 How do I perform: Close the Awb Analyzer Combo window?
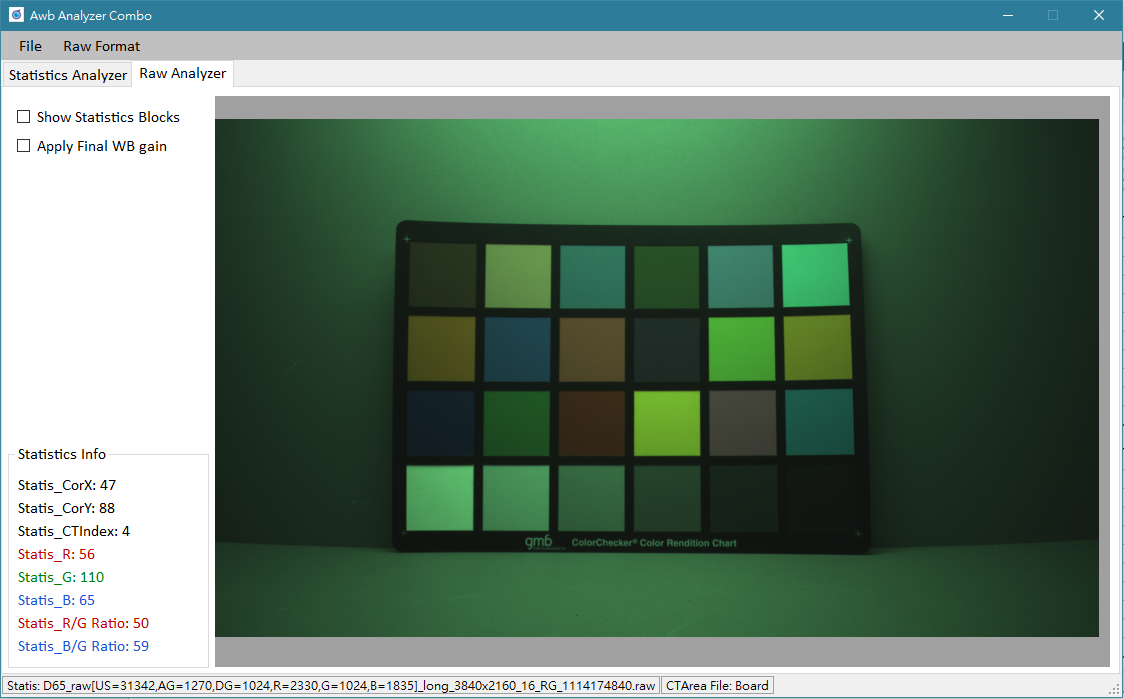1099,15
